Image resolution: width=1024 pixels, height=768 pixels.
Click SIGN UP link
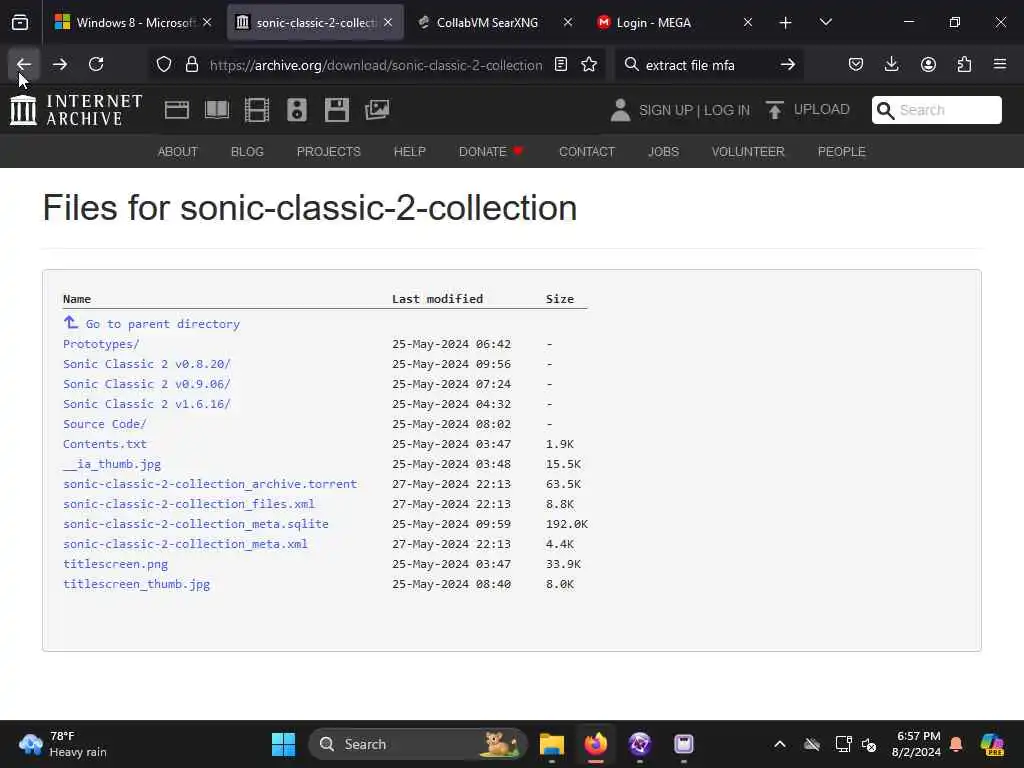pos(666,110)
